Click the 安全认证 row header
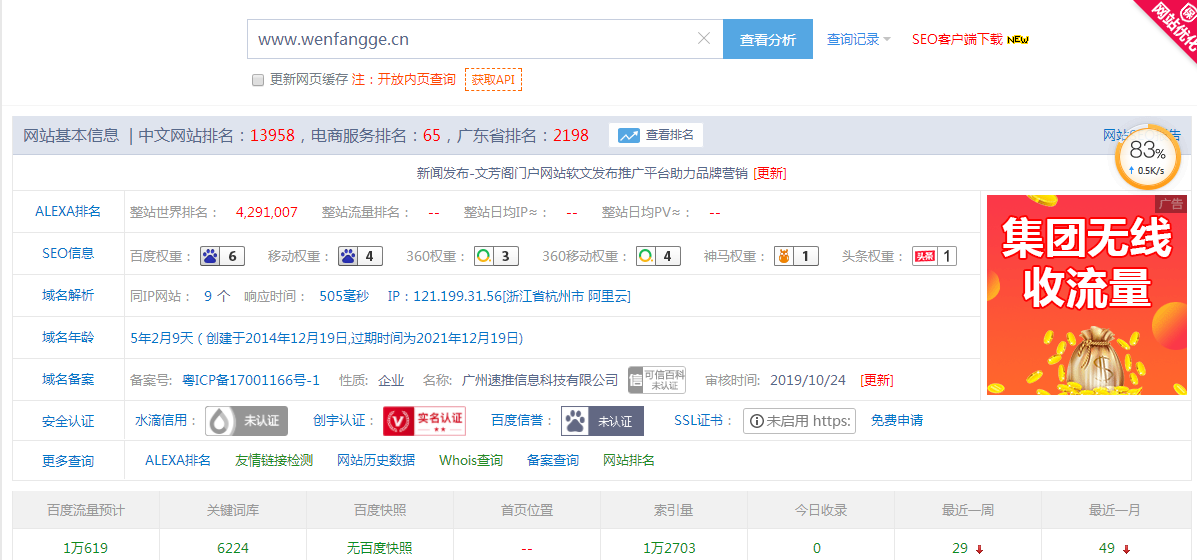Viewport: 1197px width, 560px height. [x=68, y=421]
